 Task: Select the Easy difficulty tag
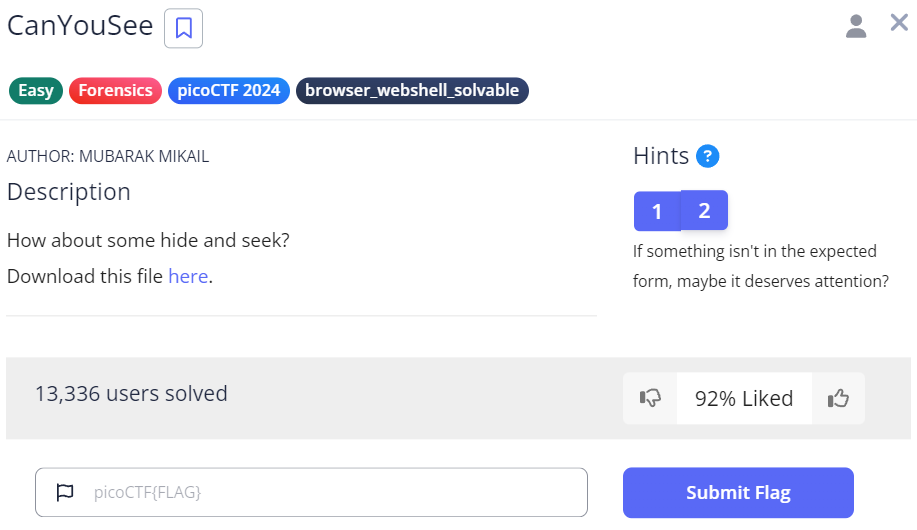pyautogui.click(x=36, y=91)
